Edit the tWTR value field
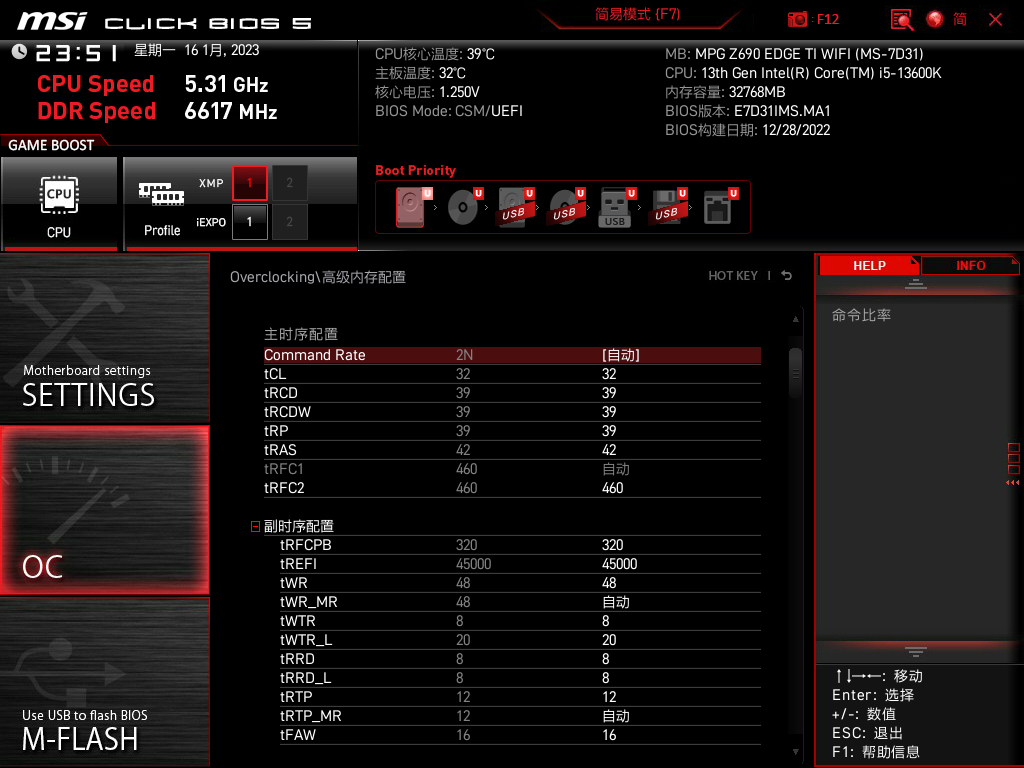Viewport: 1024px width, 768px height. tap(605, 621)
